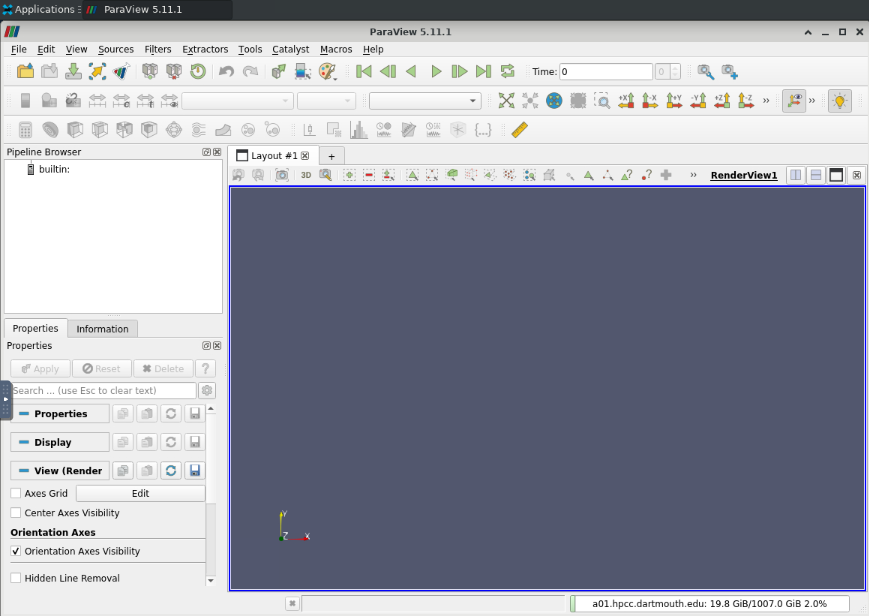Click the ruler measurement icon

(519, 130)
